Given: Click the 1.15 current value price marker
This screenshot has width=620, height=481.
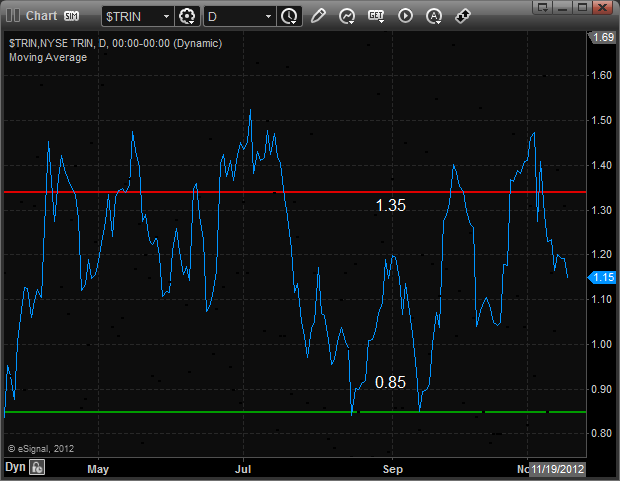Looking at the screenshot, I should click(x=602, y=277).
